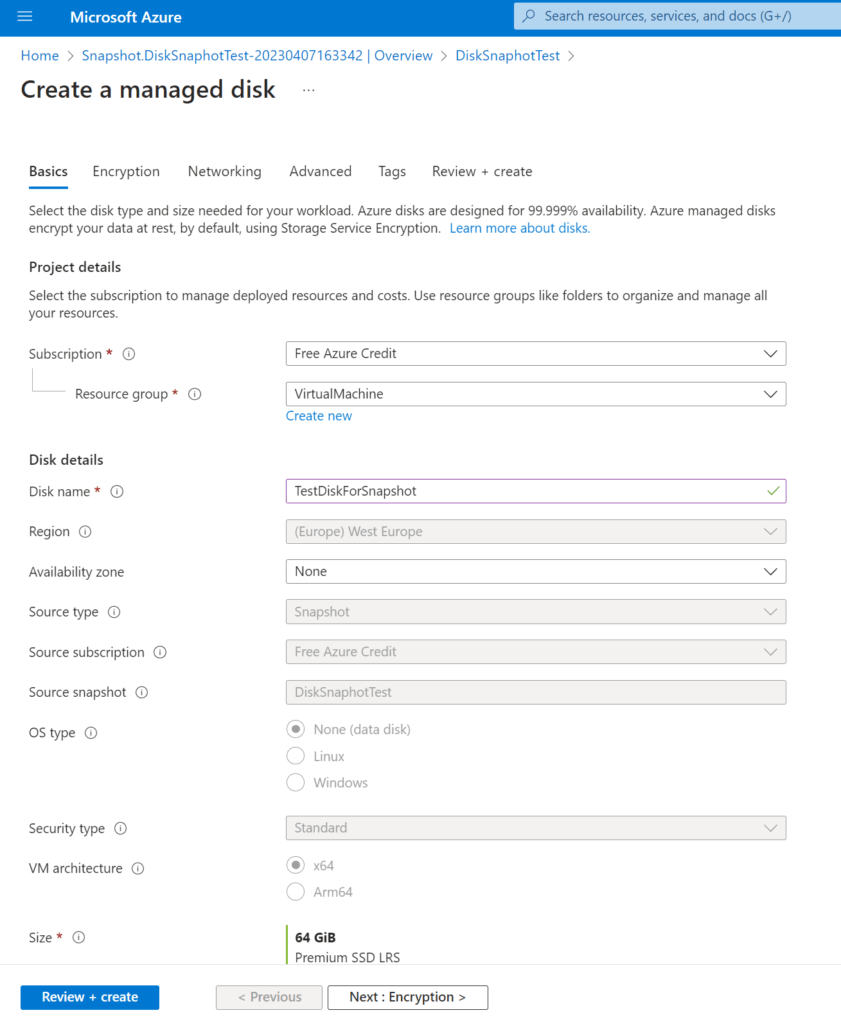Expand the Availability zone dropdown

click(535, 572)
